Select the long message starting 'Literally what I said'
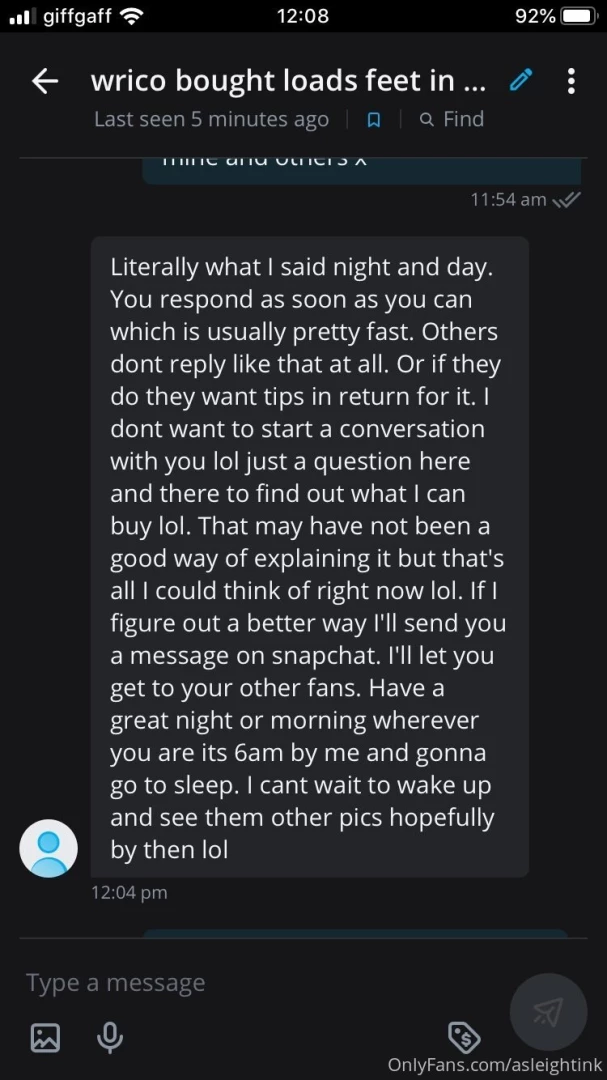 pyautogui.click(x=309, y=556)
